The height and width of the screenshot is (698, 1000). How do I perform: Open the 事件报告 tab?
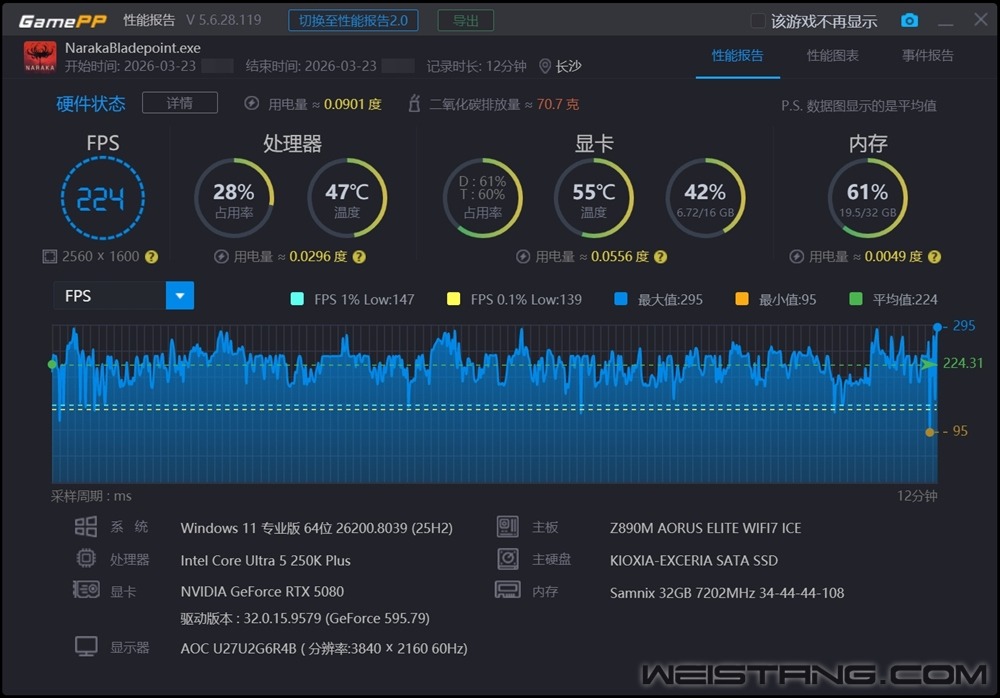pyautogui.click(x=927, y=56)
